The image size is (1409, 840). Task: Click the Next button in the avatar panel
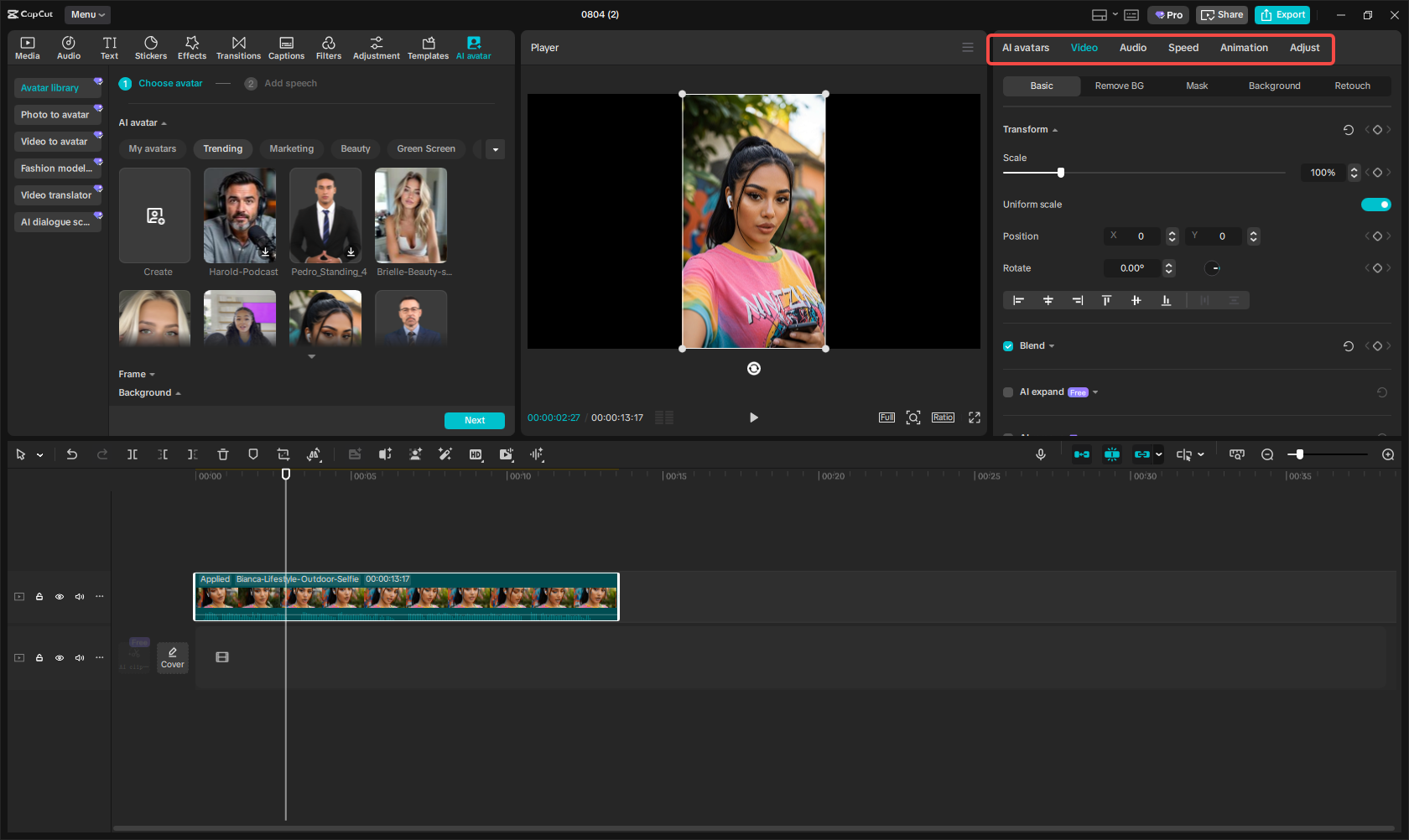click(474, 420)
